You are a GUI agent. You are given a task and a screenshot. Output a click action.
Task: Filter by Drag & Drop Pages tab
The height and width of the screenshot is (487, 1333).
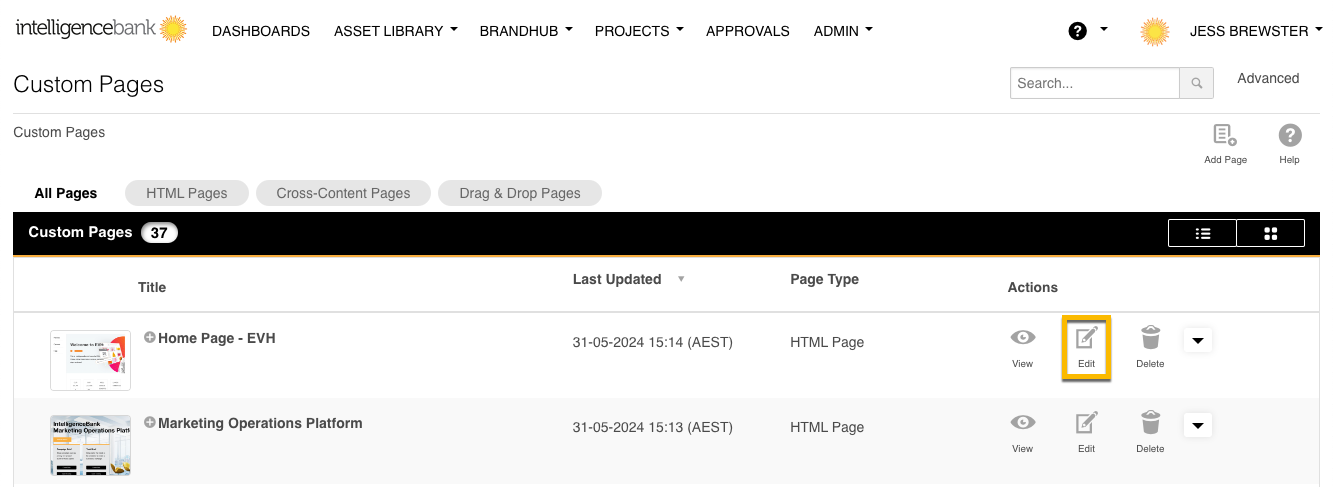point(519,193)
